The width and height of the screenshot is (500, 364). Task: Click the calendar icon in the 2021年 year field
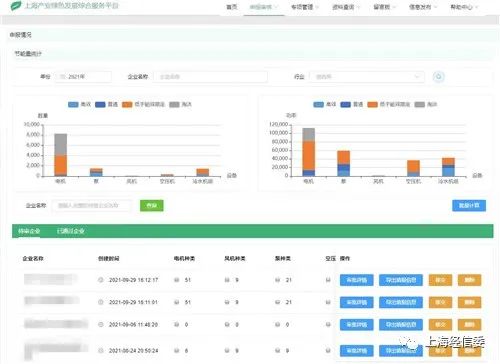(62, 77)
